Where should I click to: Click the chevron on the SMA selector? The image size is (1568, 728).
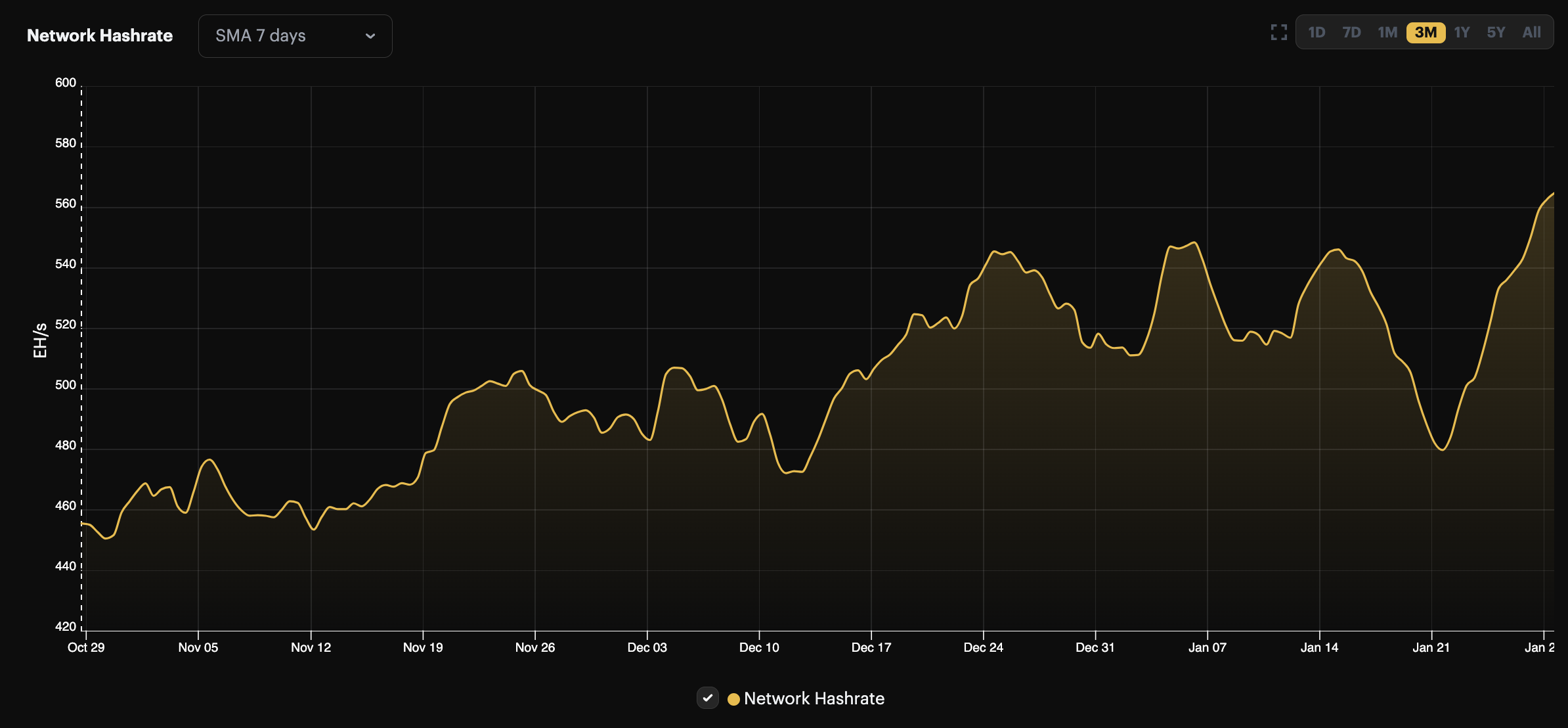pyautogui.click(x=370, y=36)
